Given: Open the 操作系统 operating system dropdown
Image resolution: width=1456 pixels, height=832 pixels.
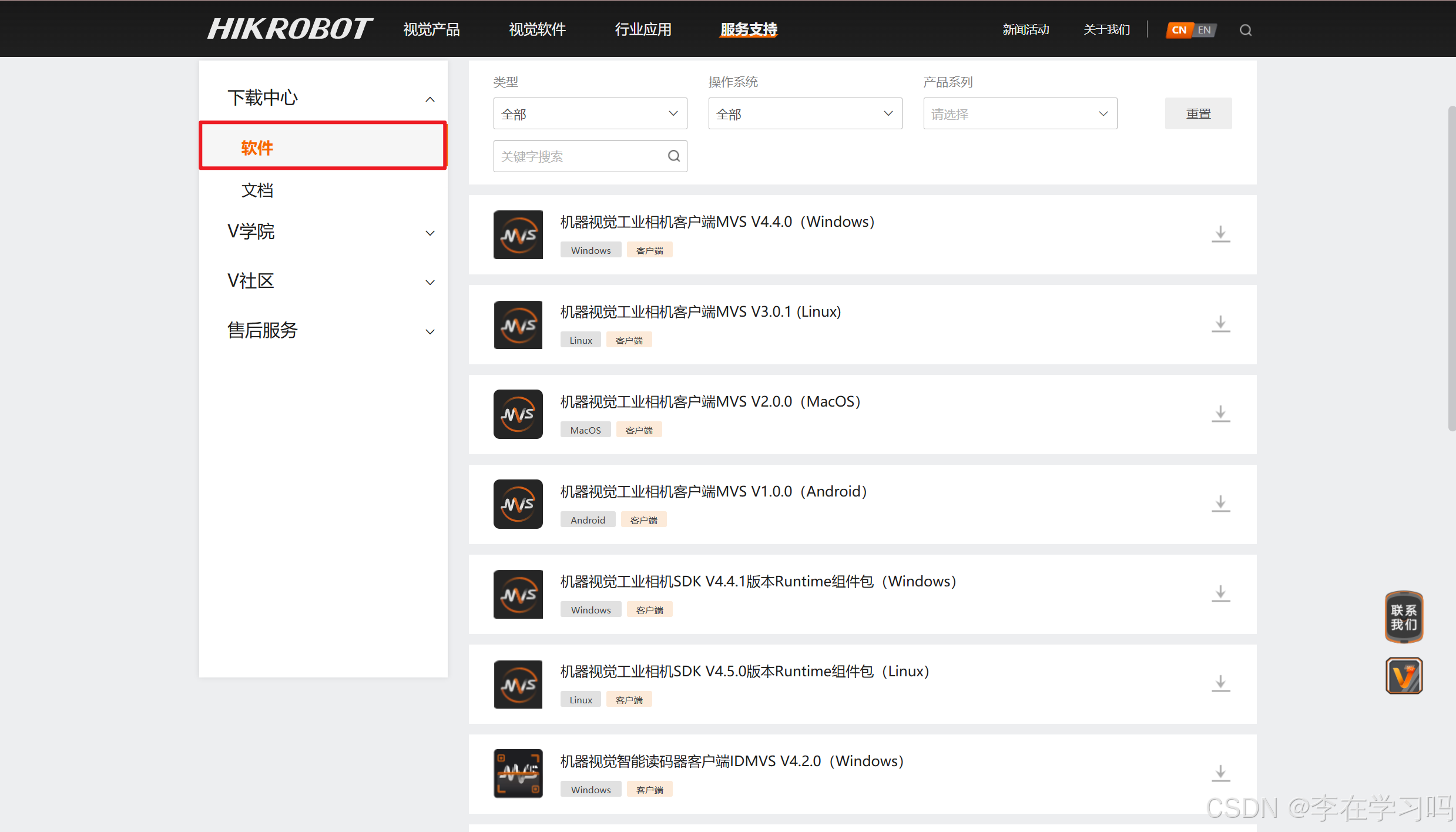Looking at the screenshot, I should click(x=805, y=114).
